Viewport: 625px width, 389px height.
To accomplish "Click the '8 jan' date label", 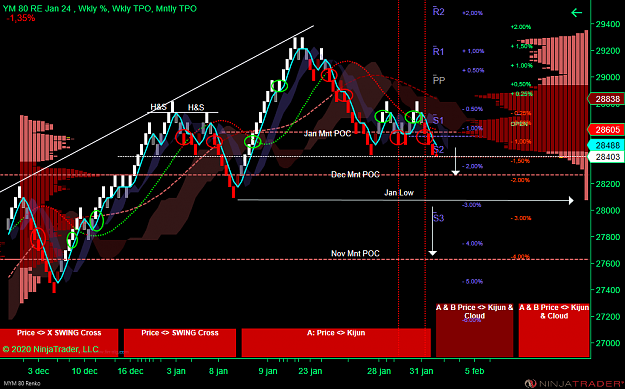I will coord(218,371).
